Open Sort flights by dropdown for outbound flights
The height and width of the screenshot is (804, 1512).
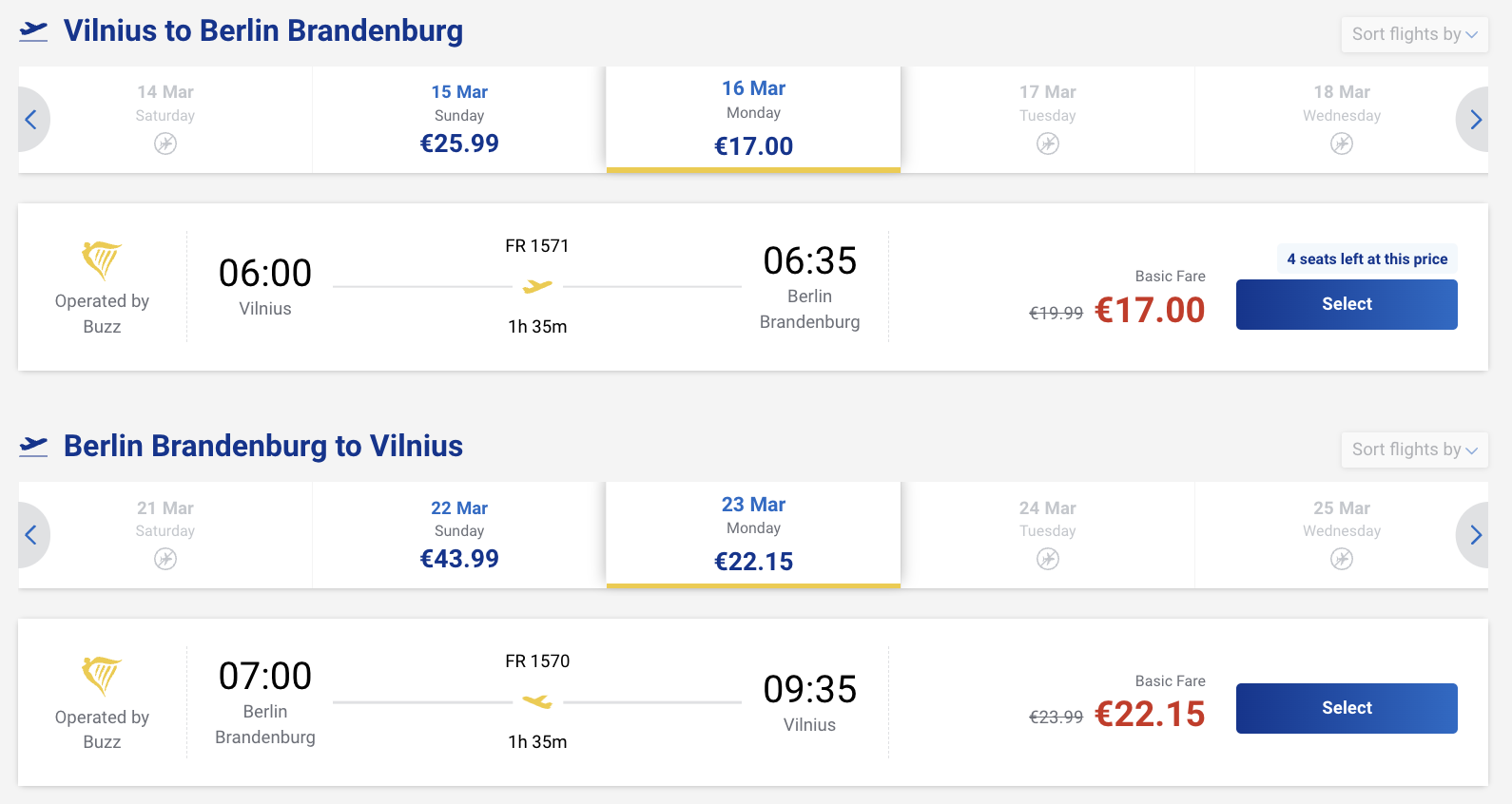pyautogui.click(x=1413, y=34)
